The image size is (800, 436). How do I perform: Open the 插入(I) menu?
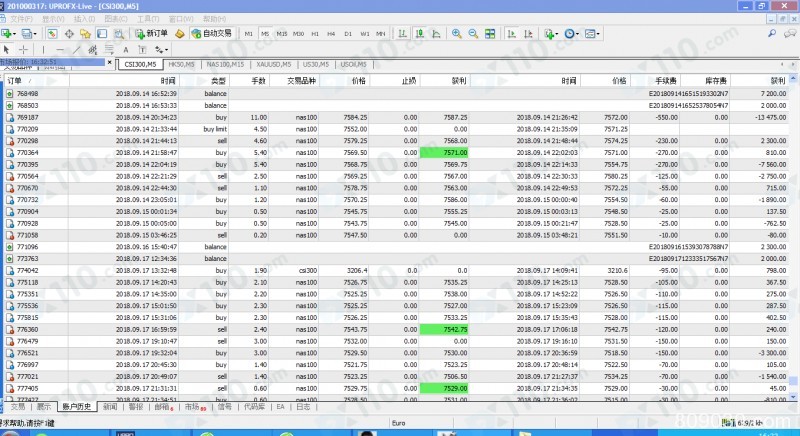click(x=84, y=19)
